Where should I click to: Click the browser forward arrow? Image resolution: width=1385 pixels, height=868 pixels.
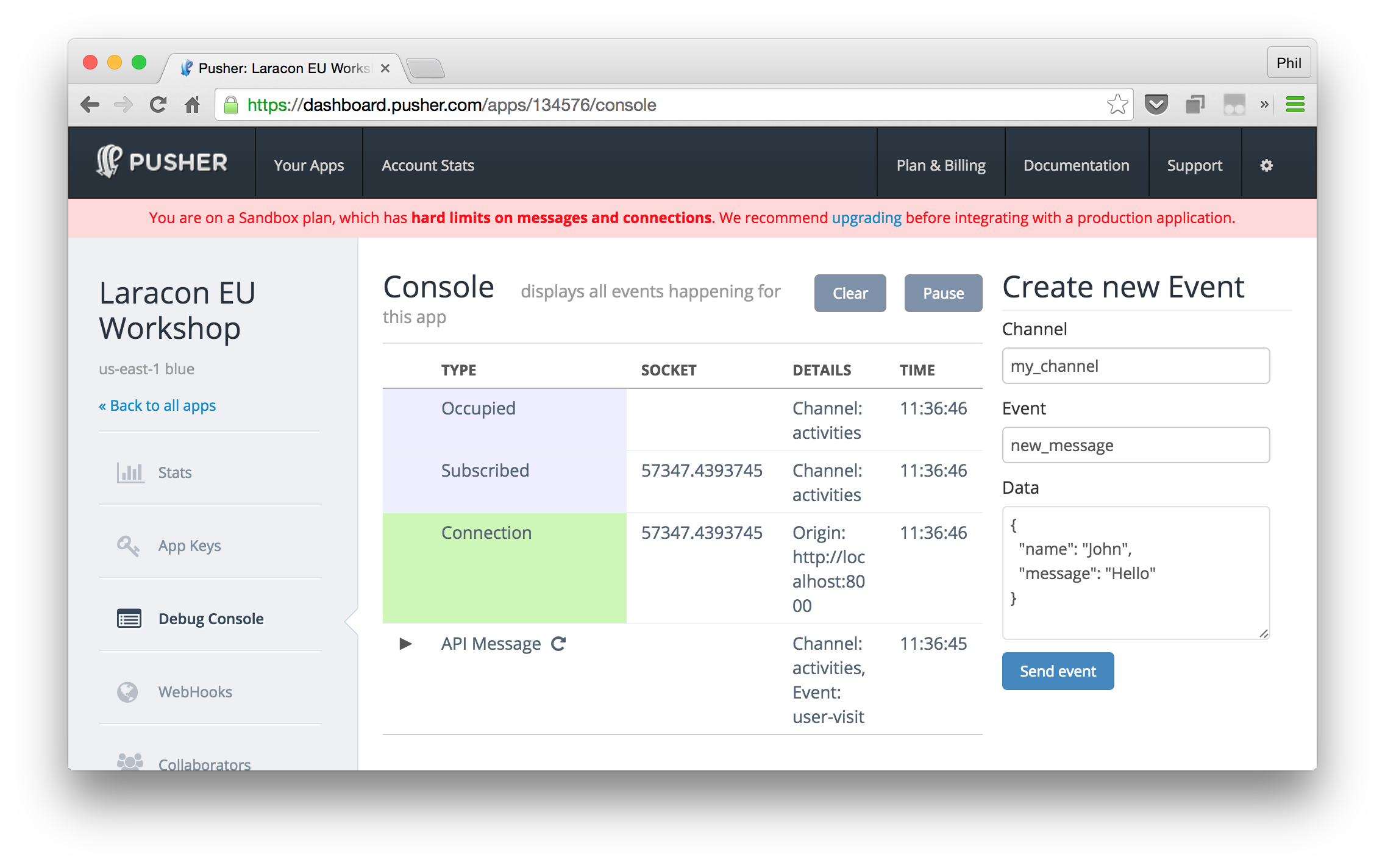(x=124, y=105)
